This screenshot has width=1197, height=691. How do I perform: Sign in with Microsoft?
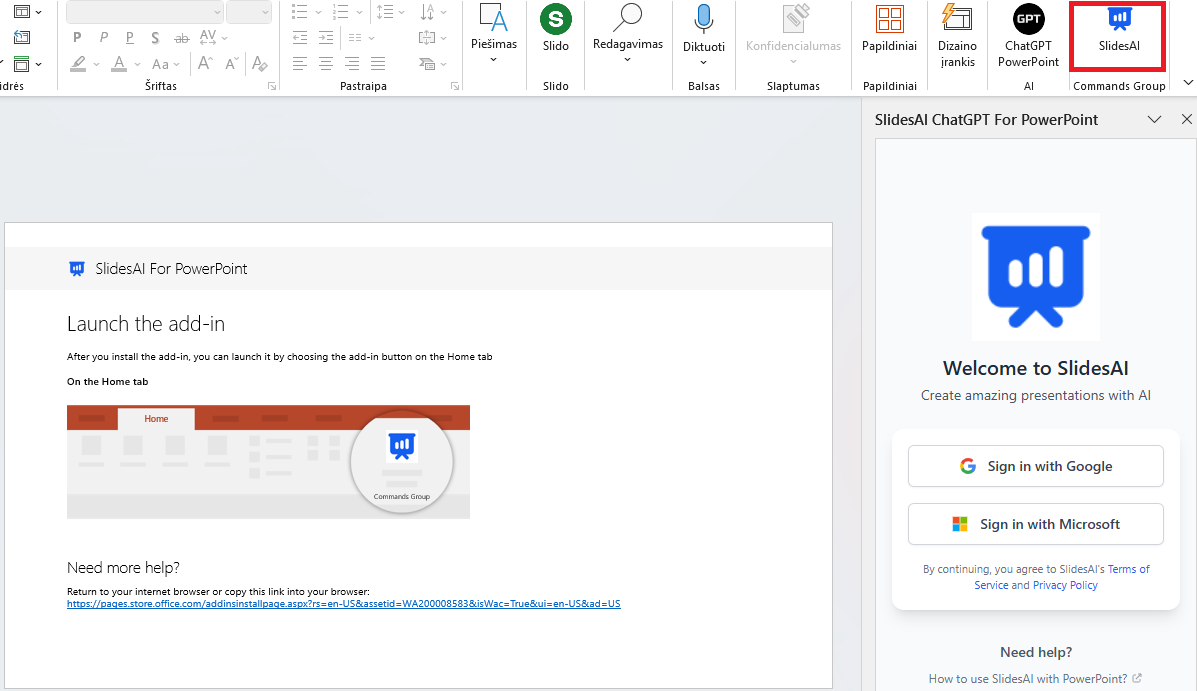(x=1035, y=524)
